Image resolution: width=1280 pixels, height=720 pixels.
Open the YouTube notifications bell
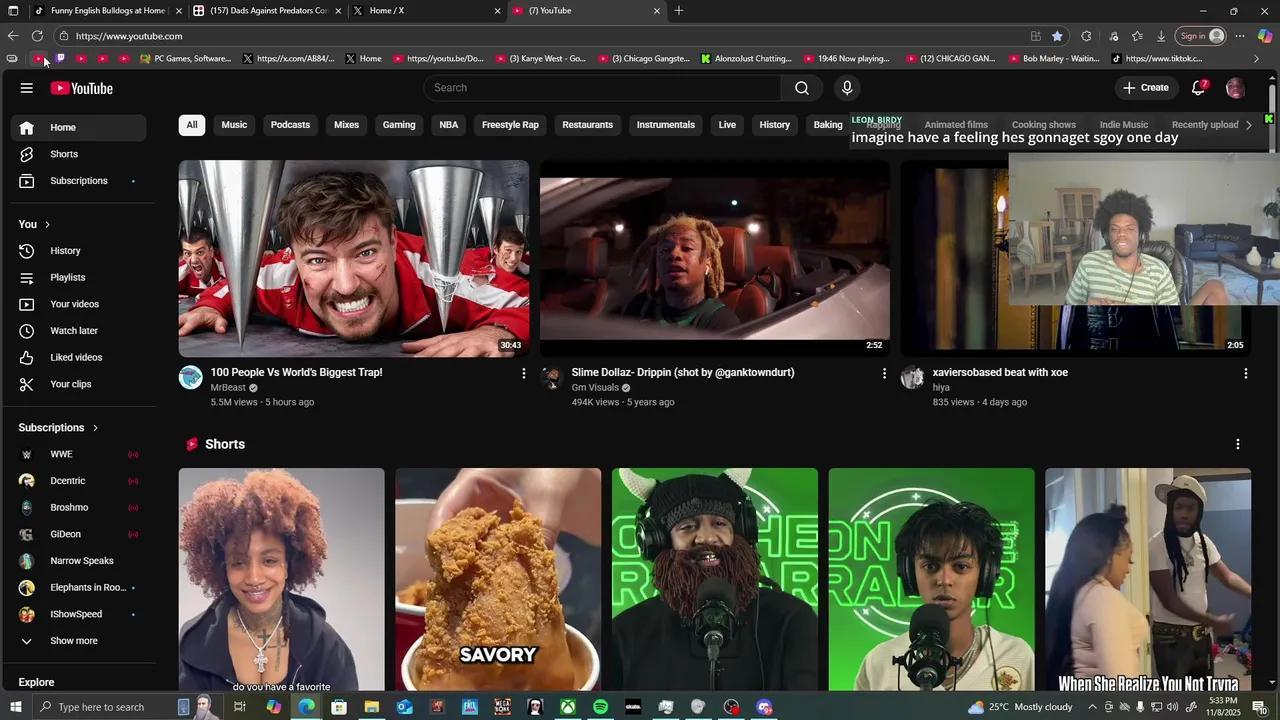coord(1198,88)
